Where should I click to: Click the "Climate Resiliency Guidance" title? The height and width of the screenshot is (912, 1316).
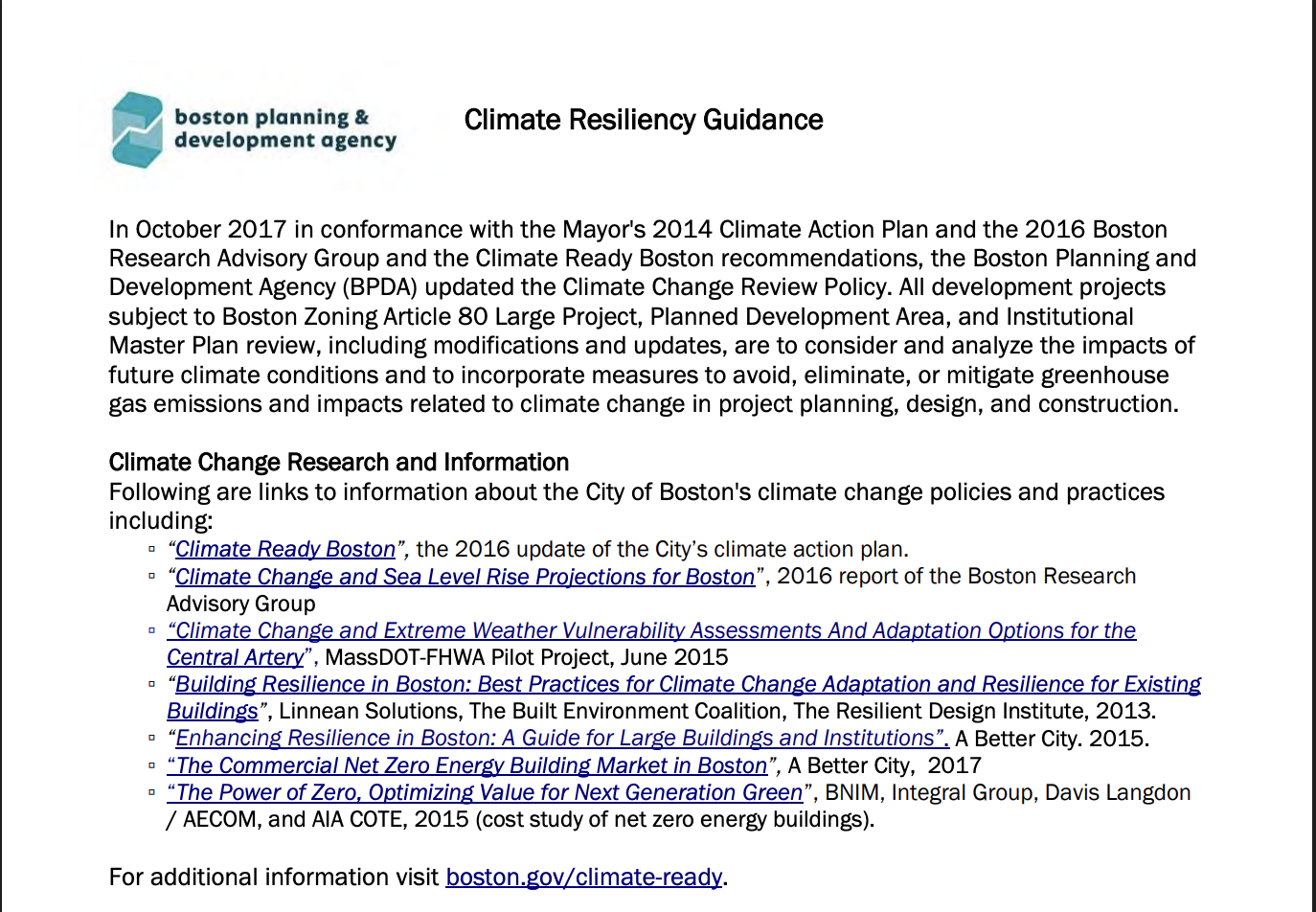coord(644,120)
